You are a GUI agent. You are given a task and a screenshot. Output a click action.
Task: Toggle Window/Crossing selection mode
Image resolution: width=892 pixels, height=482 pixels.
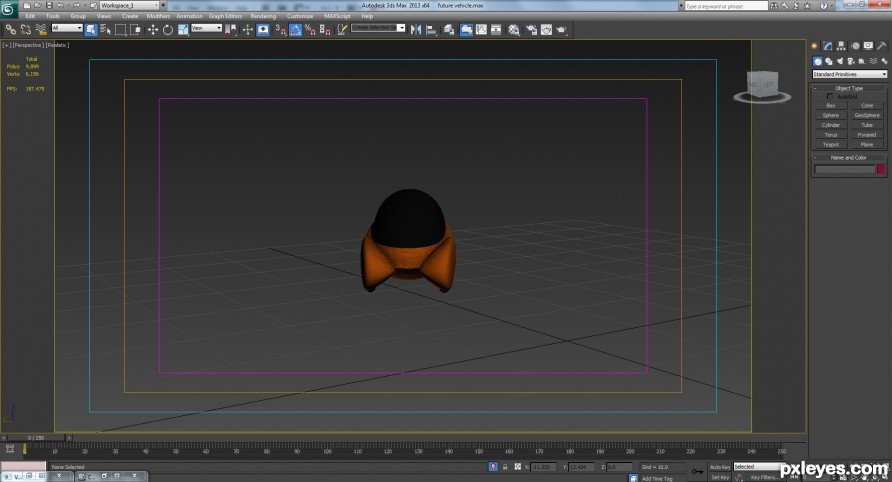tap(135, 30)
